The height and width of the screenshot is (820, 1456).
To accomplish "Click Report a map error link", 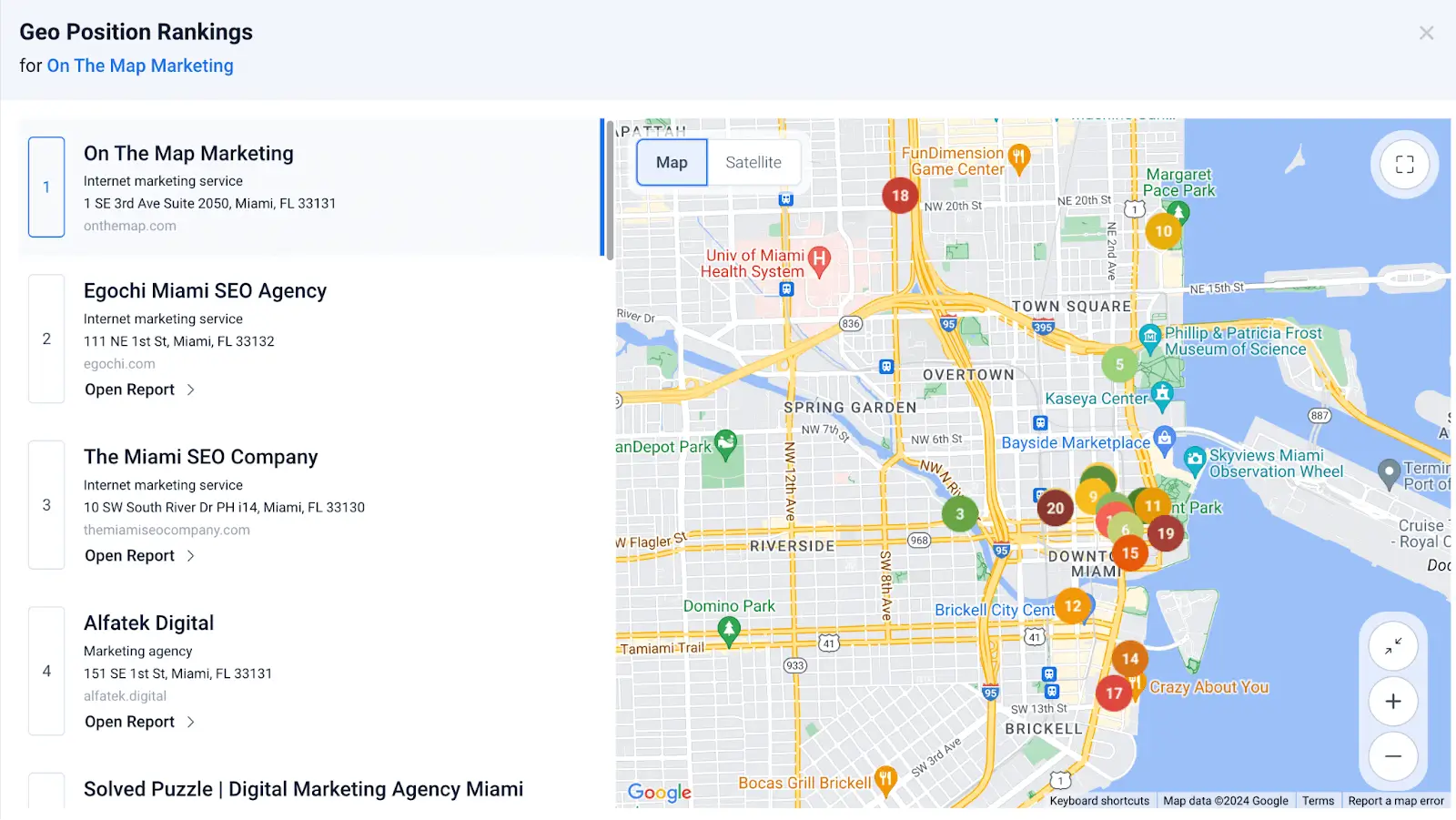I will (x=1396, y=801).
